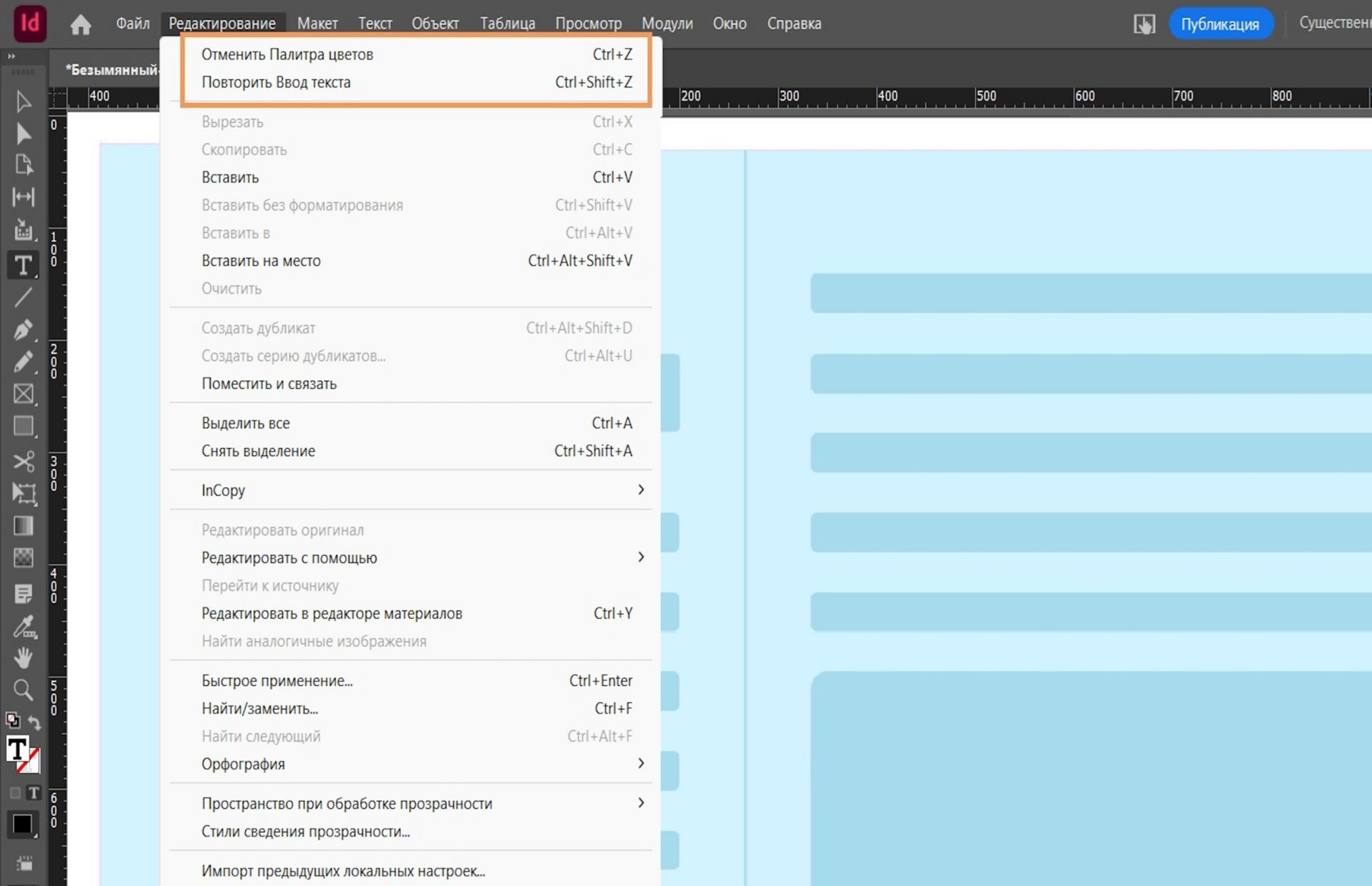Select the Hand tool
Viewport: 1372px width, 886px height.
pos(23,657)
